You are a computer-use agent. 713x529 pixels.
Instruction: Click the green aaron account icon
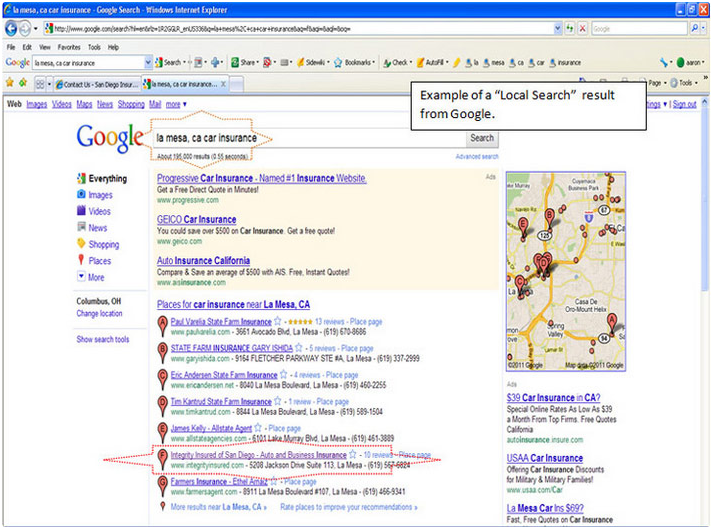tap(680, 63)
